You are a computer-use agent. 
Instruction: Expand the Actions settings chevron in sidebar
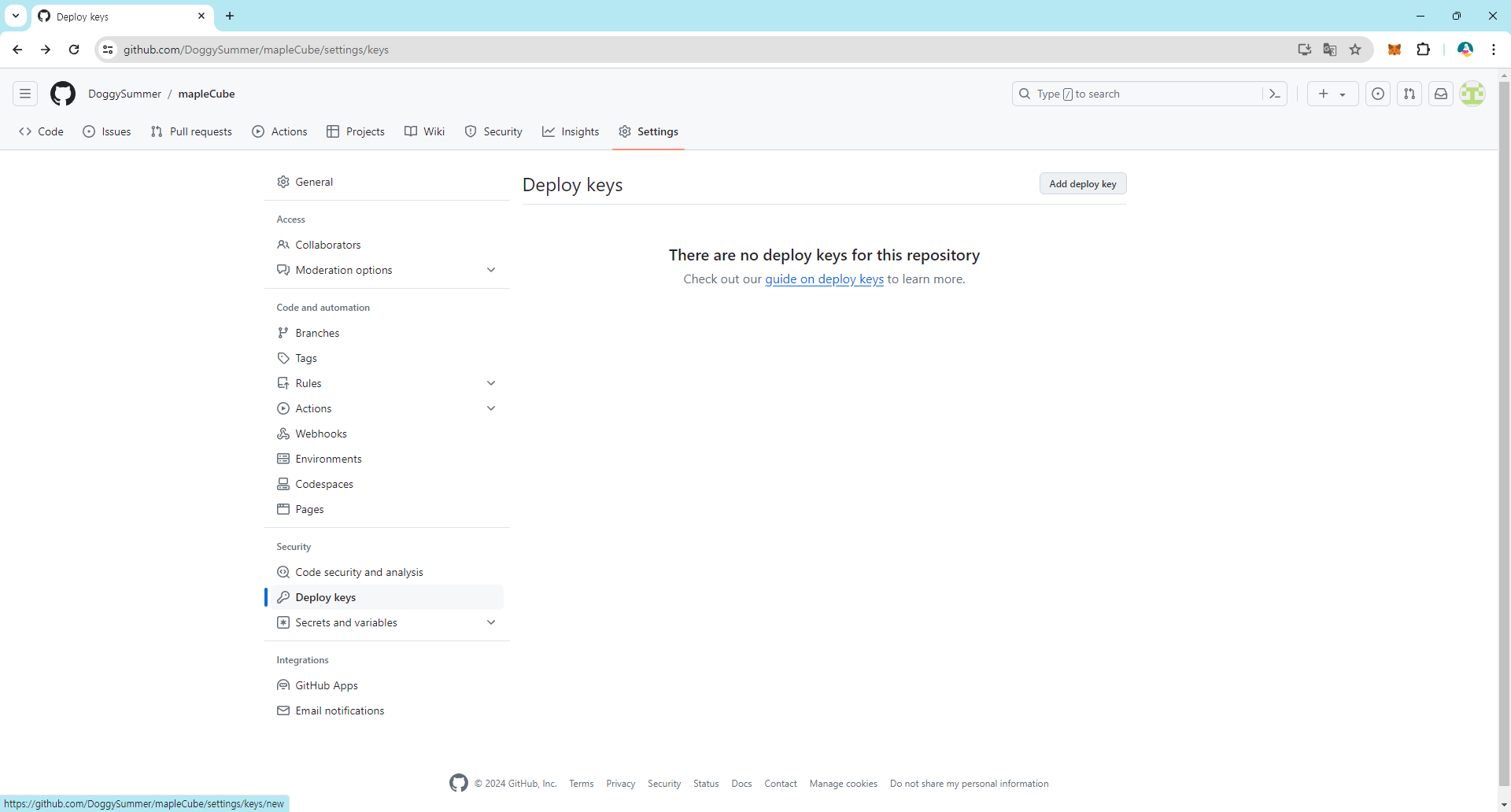click(491, 408)
